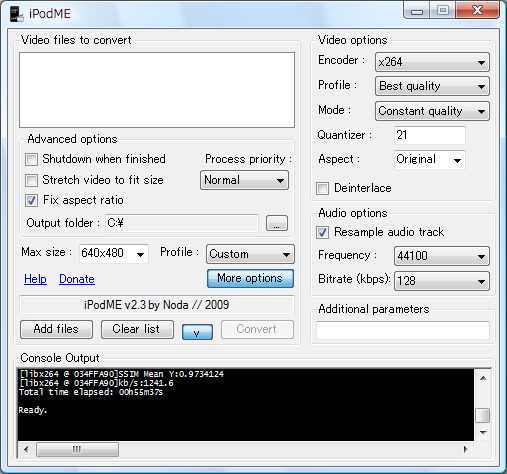Click the More options button
The width and height of the screenshot is (507, 474).
250,278
